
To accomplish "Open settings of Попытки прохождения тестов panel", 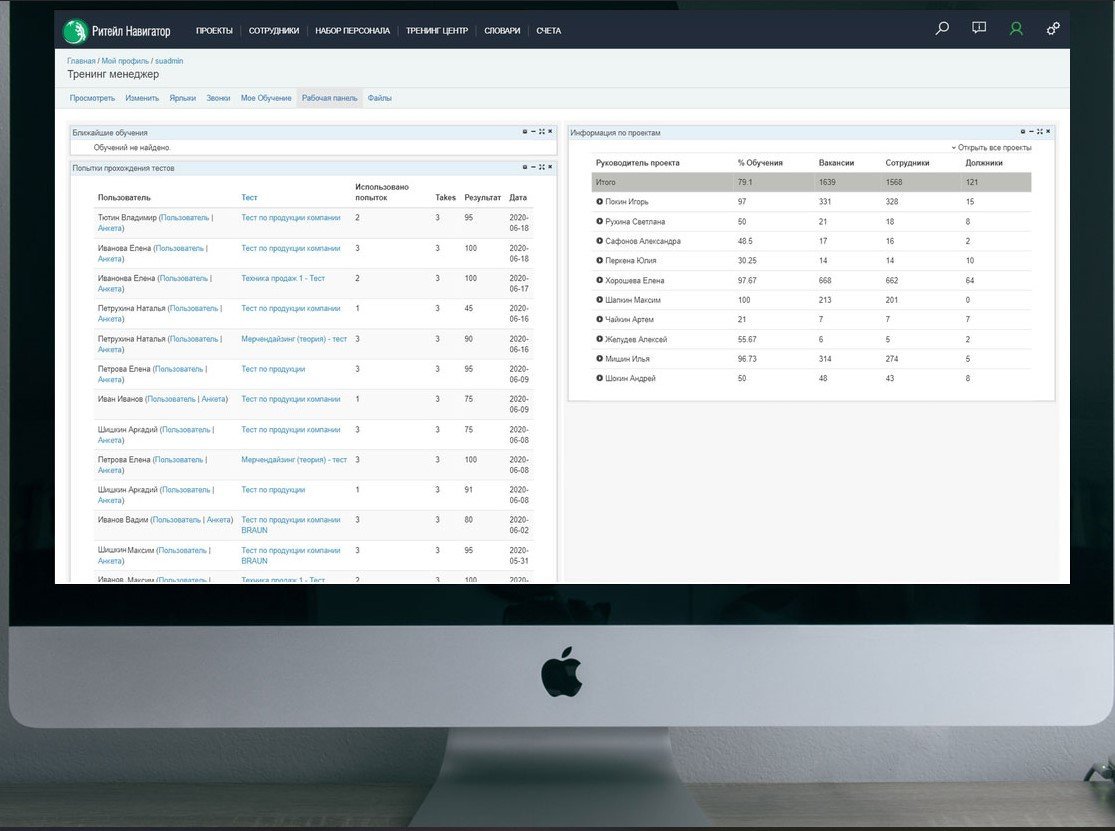I will [525, 167].
